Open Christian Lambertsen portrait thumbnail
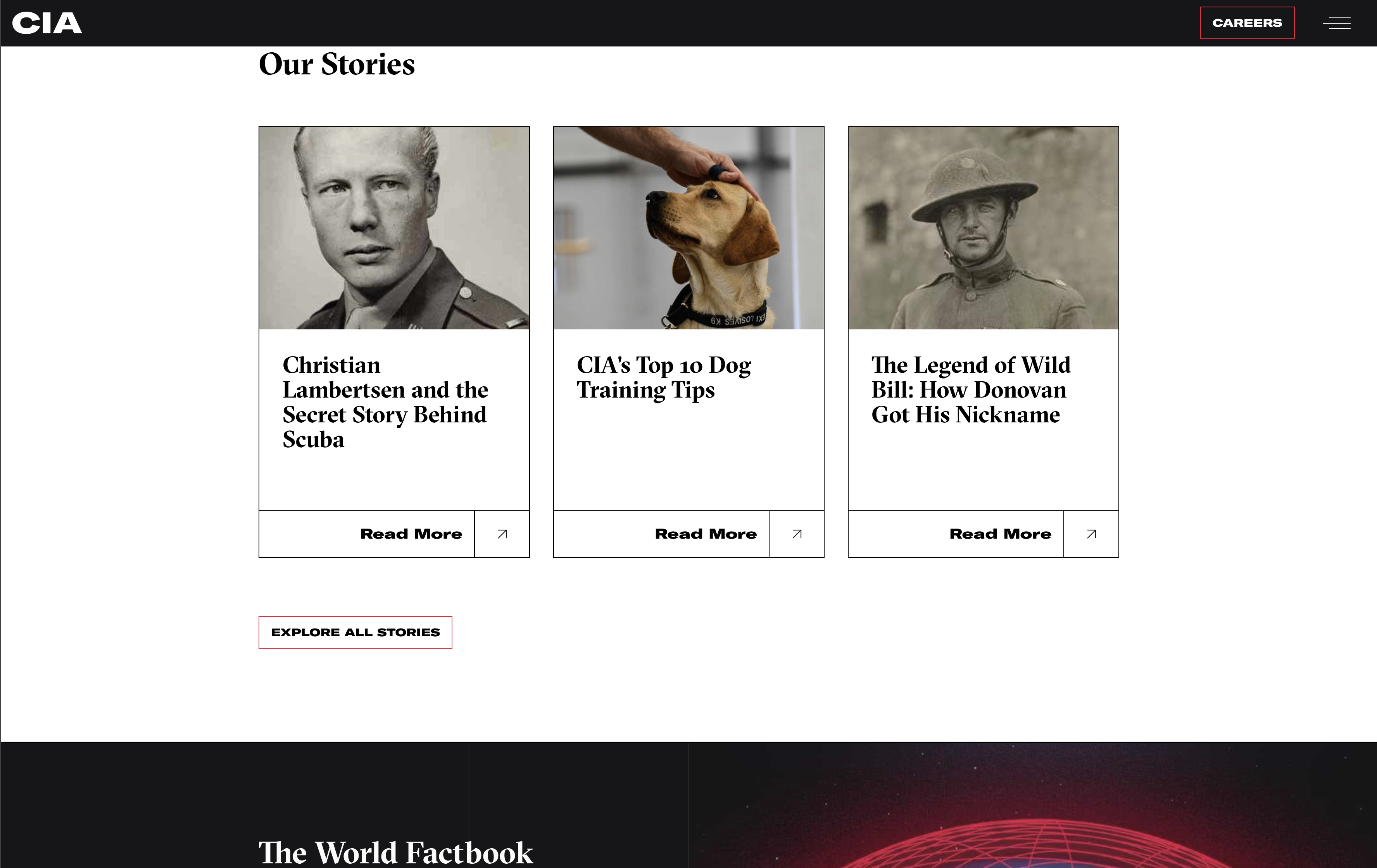The width and height of the screenshot is (1377, 868). click(394, 228)
